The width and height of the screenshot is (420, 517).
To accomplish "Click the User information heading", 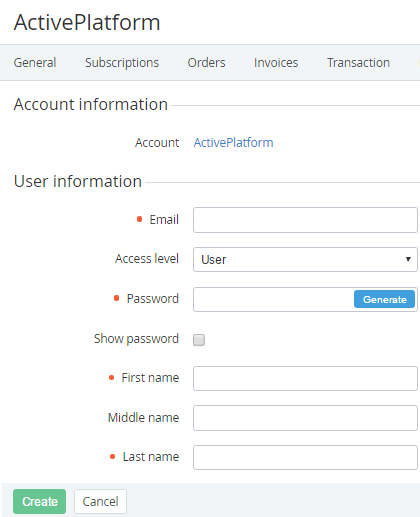I will click(x=78, y=181).
